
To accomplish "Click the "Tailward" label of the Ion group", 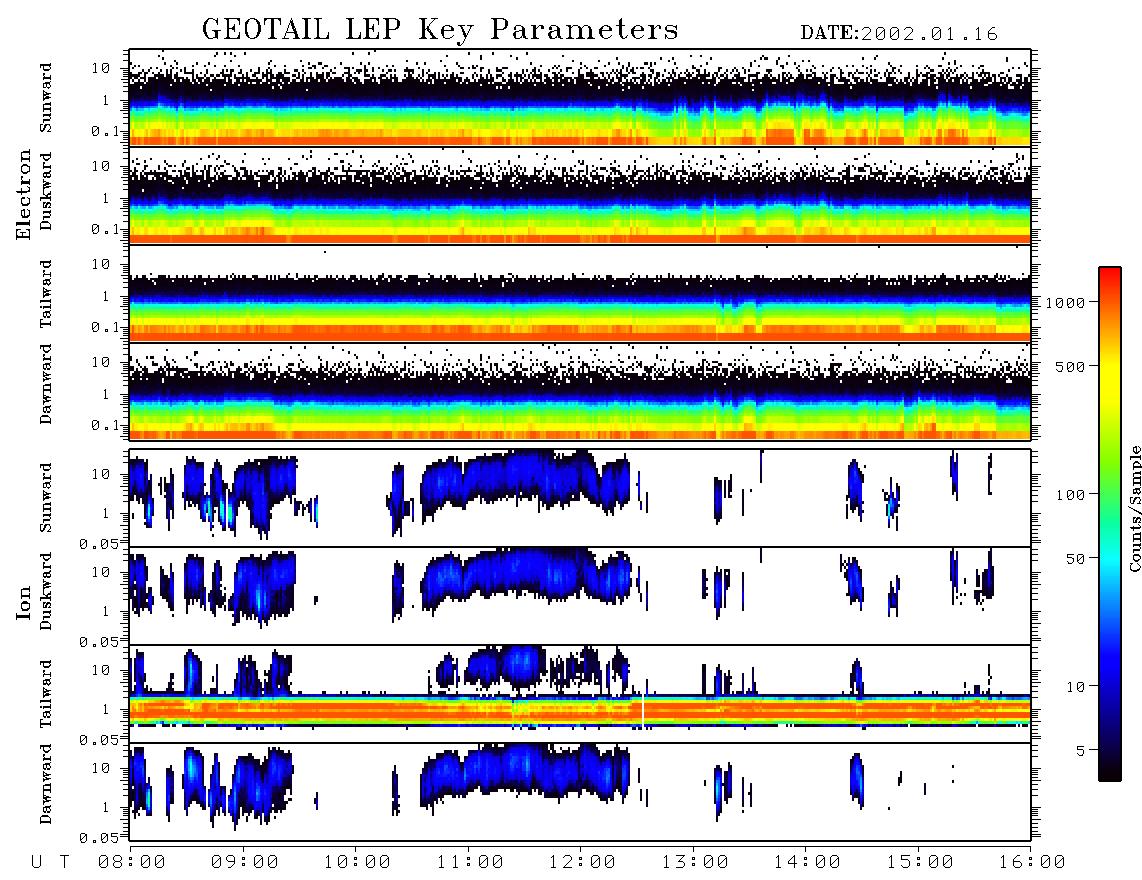I will pyautogui.click(x=46, y=694).
